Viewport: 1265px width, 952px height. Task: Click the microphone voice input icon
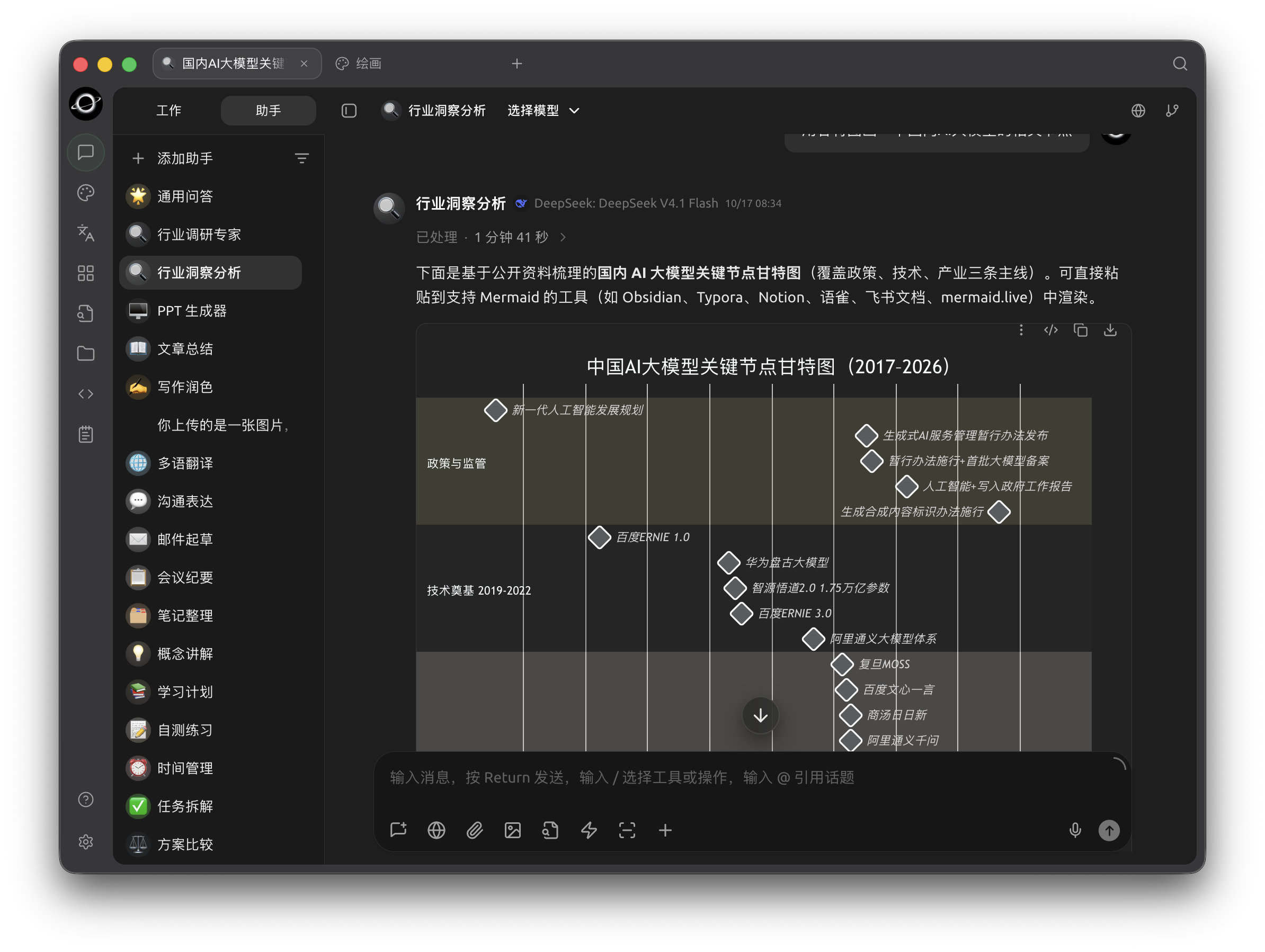tap(1075, 830)
